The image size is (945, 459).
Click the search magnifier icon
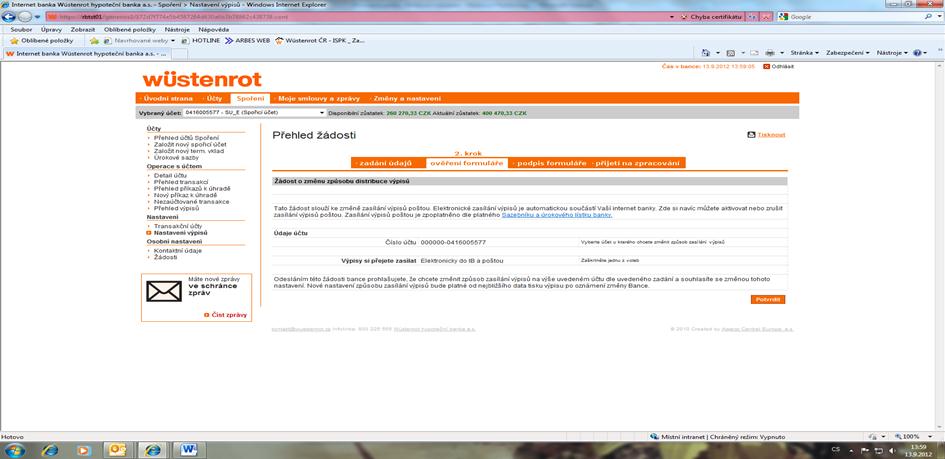pyautogui.click(x=929, y=17)
